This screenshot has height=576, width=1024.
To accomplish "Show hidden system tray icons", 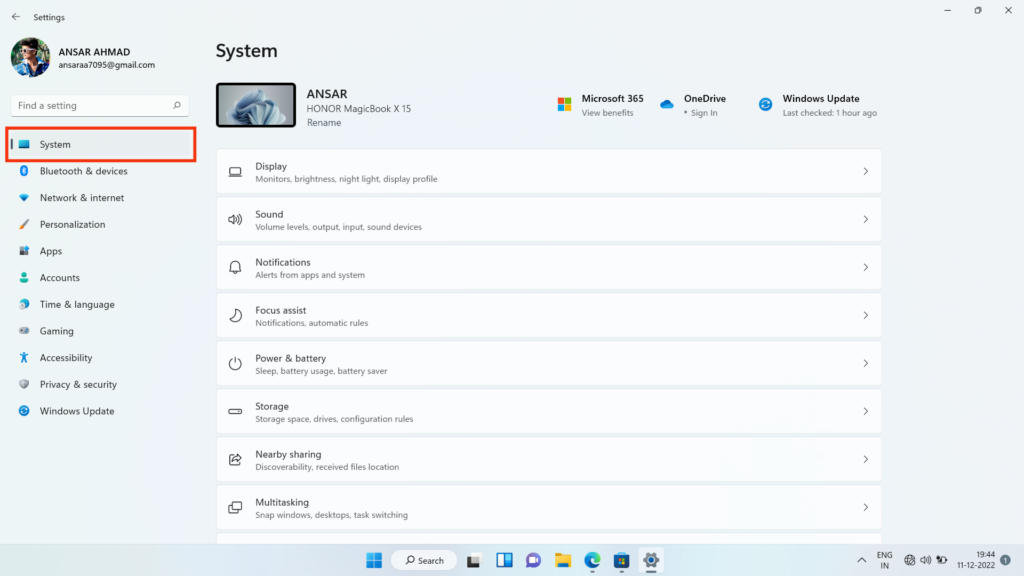I will [x=861, y=560].
